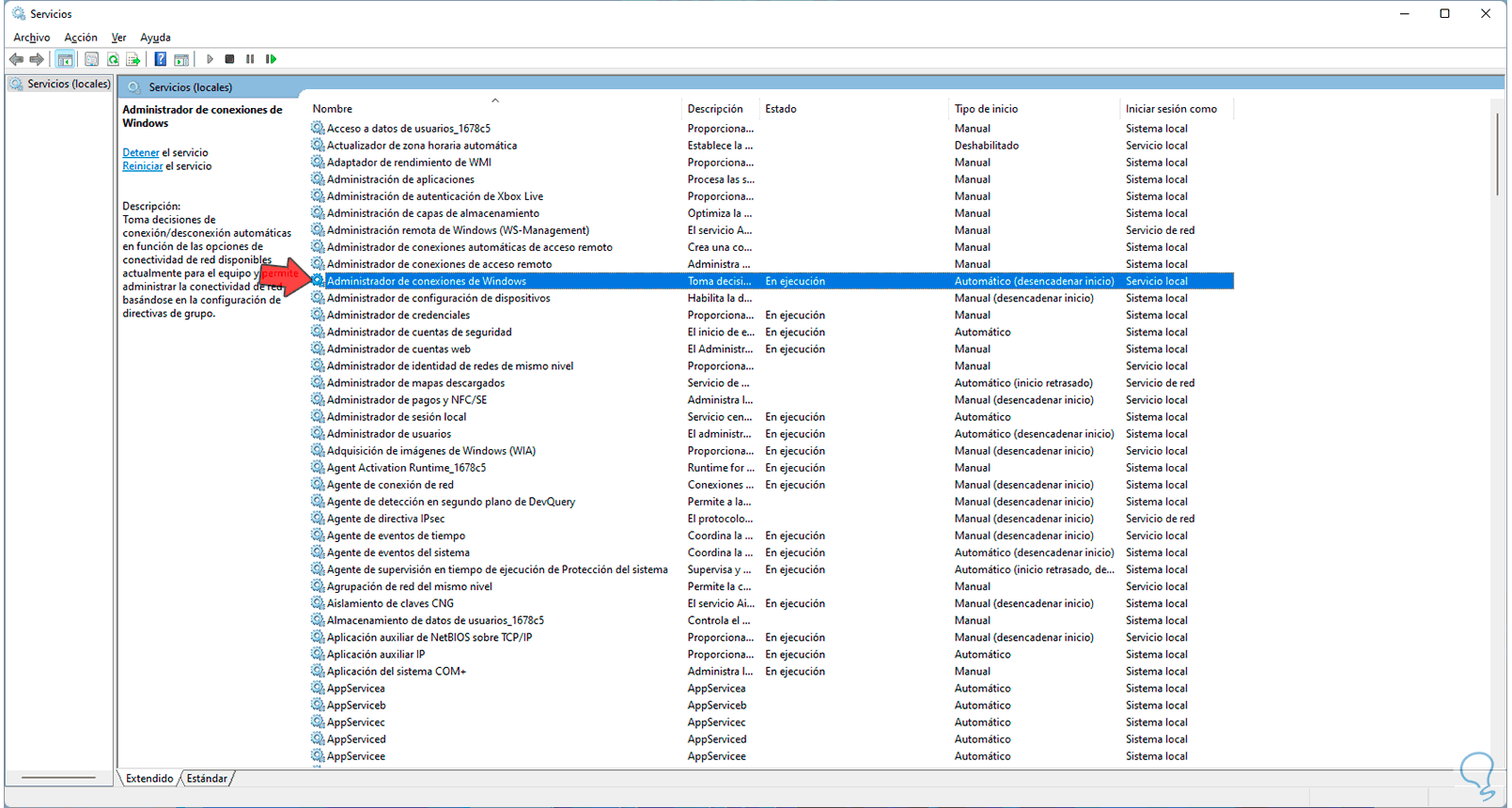Click the gear icon beside Aplicación auxiliar IP
The width and height of the screenshot is (1512, 808).
point(318,654)
